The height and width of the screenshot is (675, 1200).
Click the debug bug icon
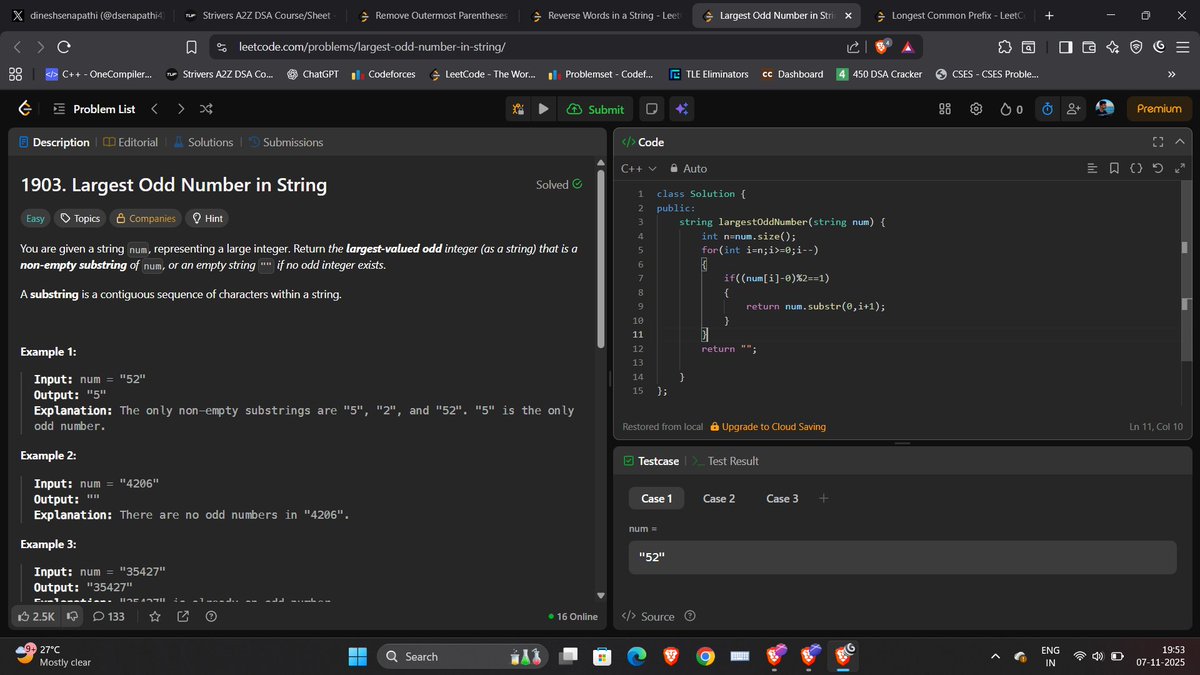tap(518, 109)
